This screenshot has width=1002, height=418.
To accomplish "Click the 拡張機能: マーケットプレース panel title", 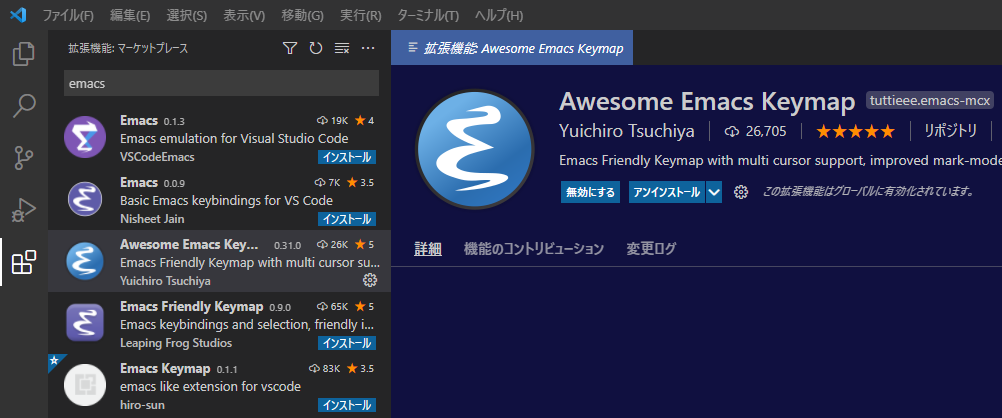I will click(128, 48).
